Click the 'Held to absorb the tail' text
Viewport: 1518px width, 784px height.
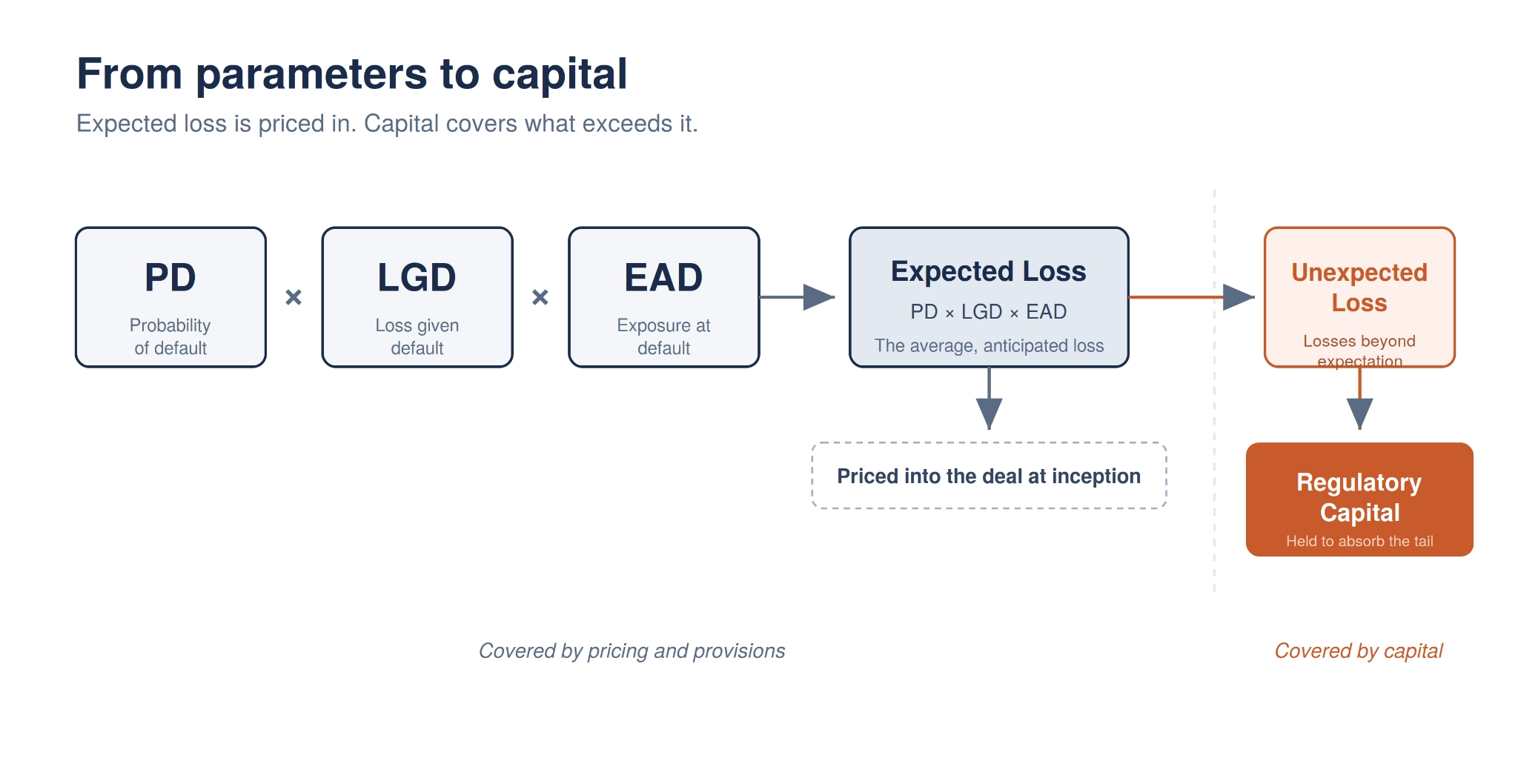click(x=1359, y=541)
